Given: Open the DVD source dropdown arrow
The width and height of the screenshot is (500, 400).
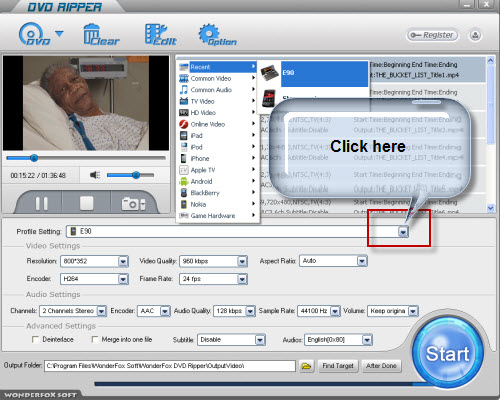Looking at the screenshot, I should 59,34.
